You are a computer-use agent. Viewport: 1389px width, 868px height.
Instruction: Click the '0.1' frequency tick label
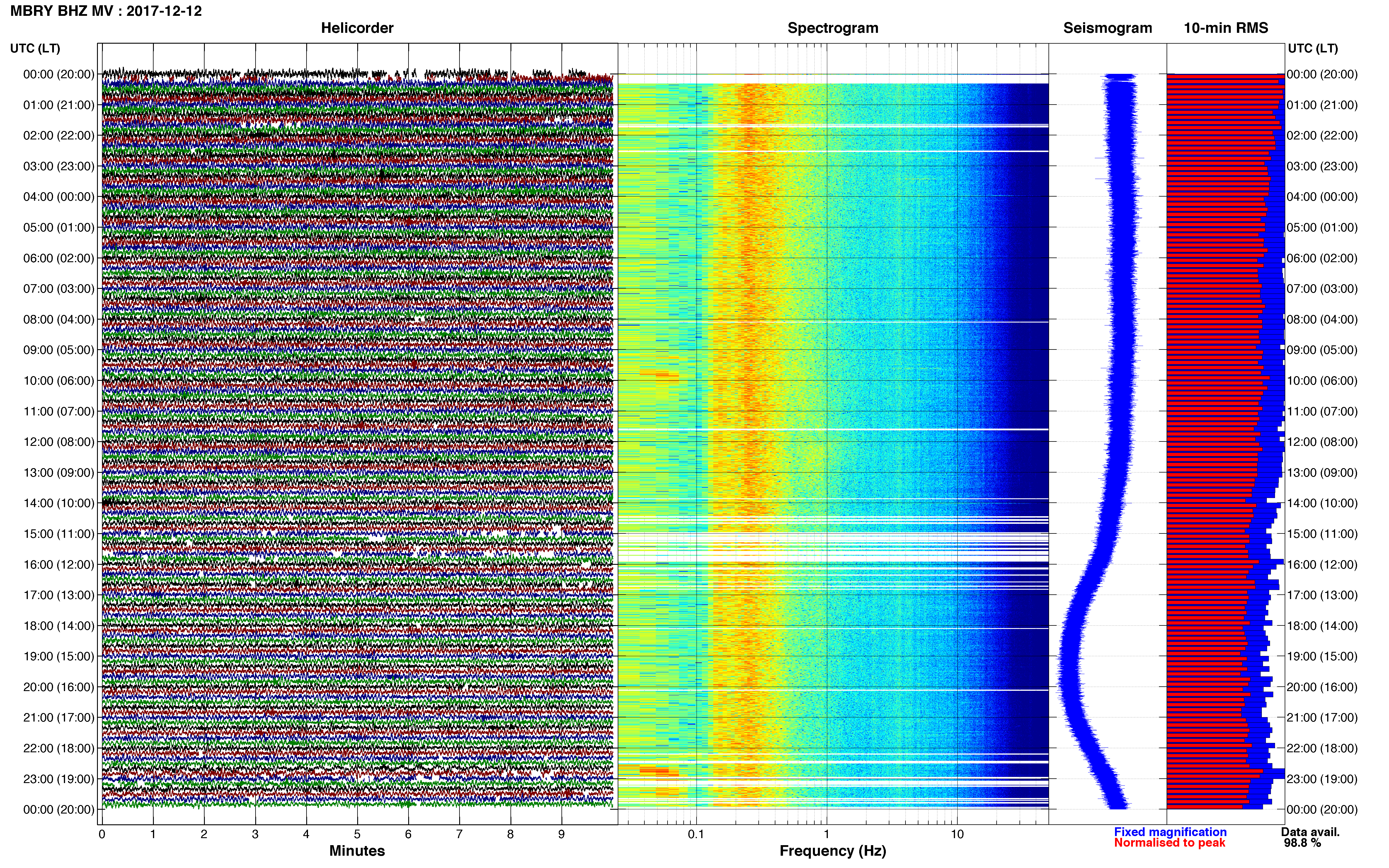point(696,834)
